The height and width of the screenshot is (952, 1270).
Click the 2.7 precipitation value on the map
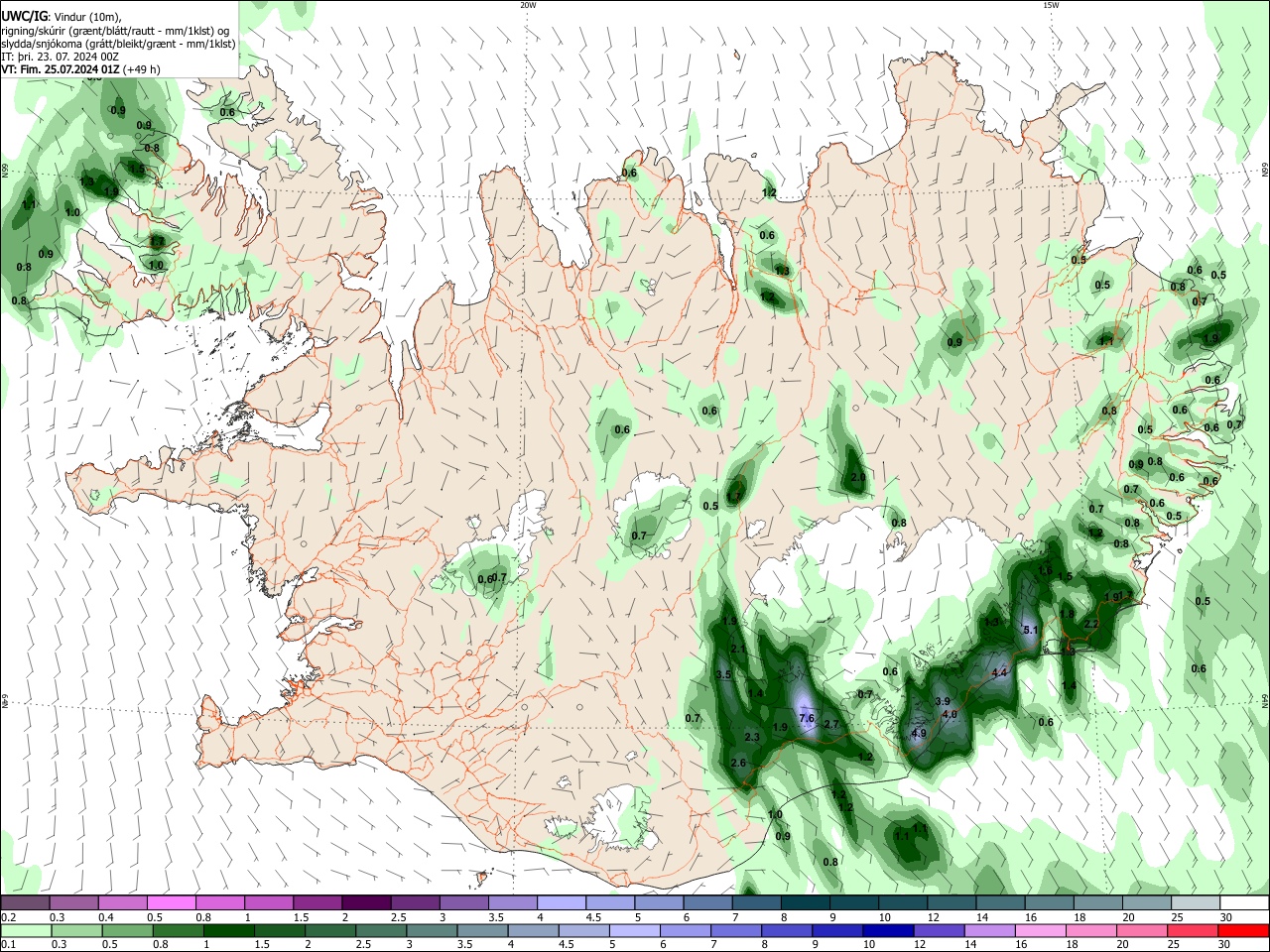[x=831, y=725]
